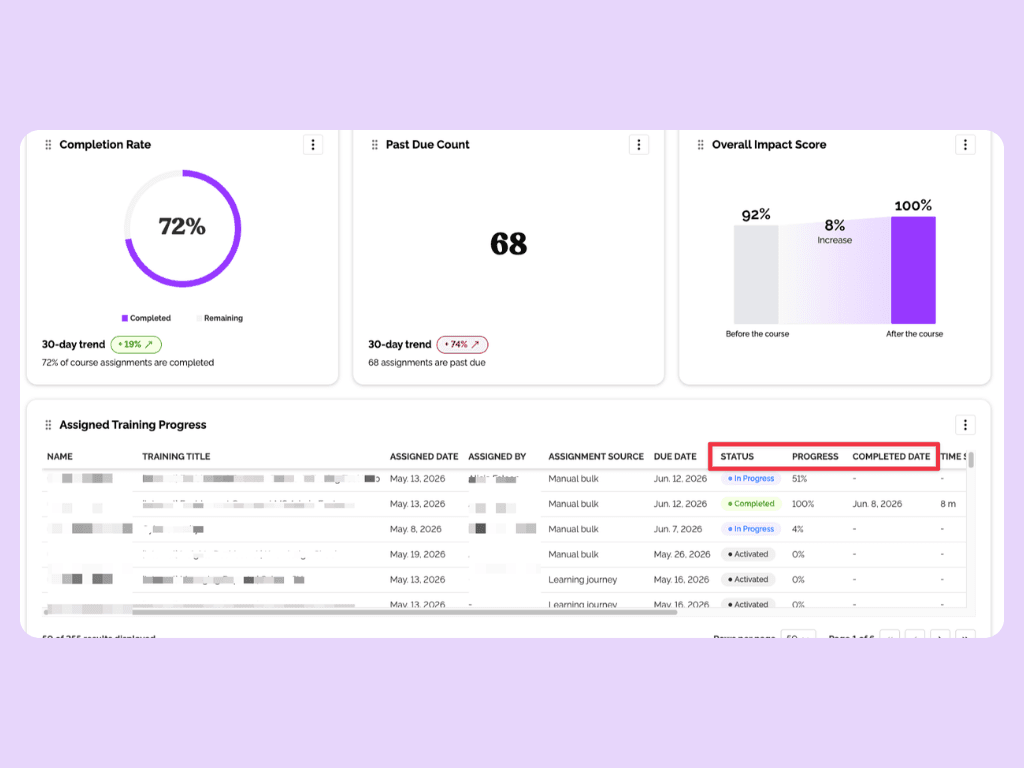Click the In Progress badge at 4%
The height and width of the screenshot is (768, 1024).
pyautogui.click(x=751, y=529)
